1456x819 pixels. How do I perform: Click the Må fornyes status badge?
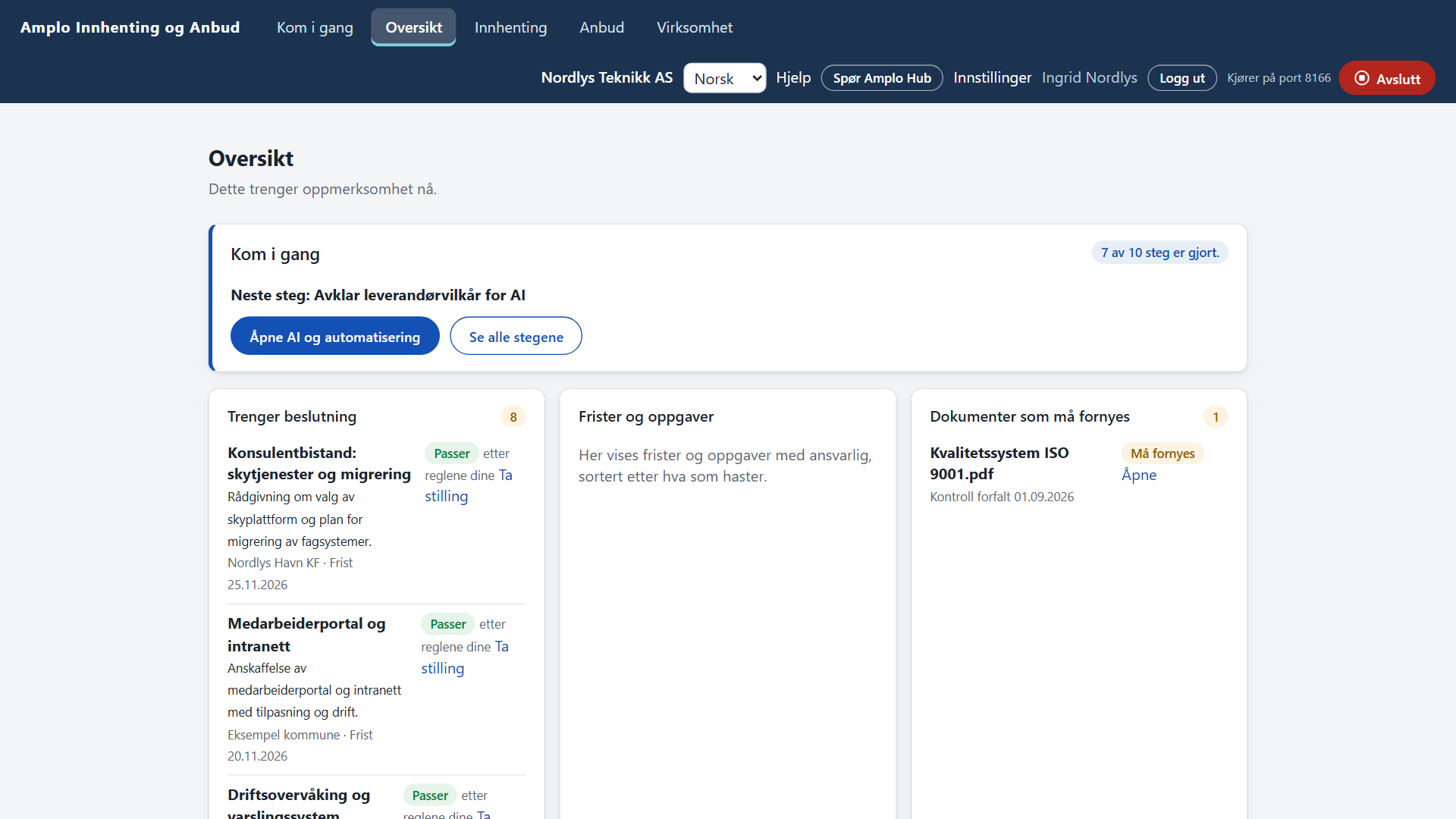(1162, 453)
